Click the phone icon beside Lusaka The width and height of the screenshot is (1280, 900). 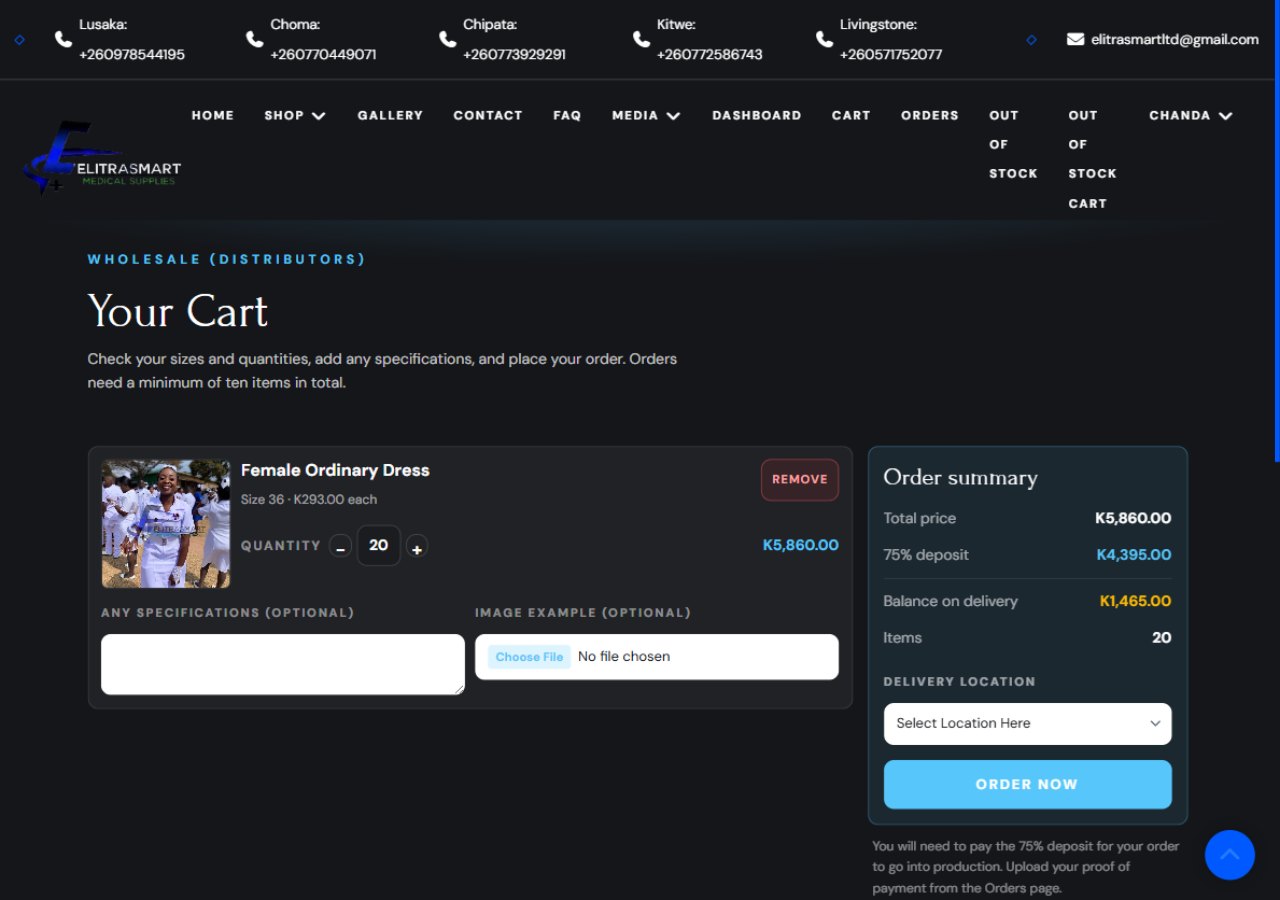point(63,39)
